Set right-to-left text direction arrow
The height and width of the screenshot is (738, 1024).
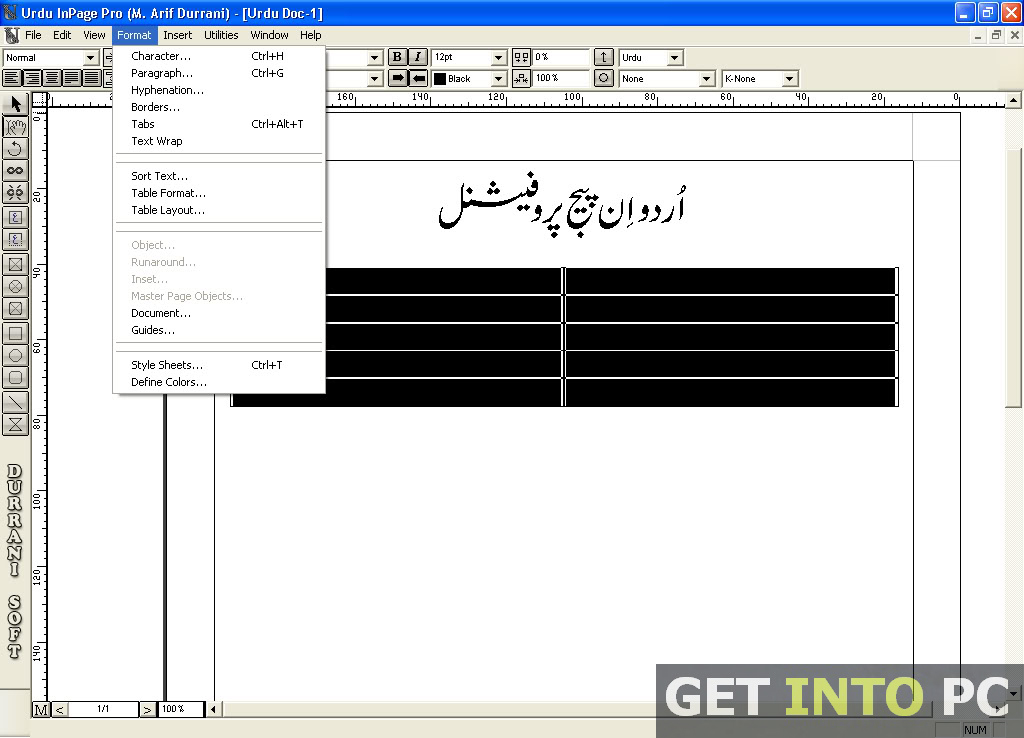click(x=419, y=79)
